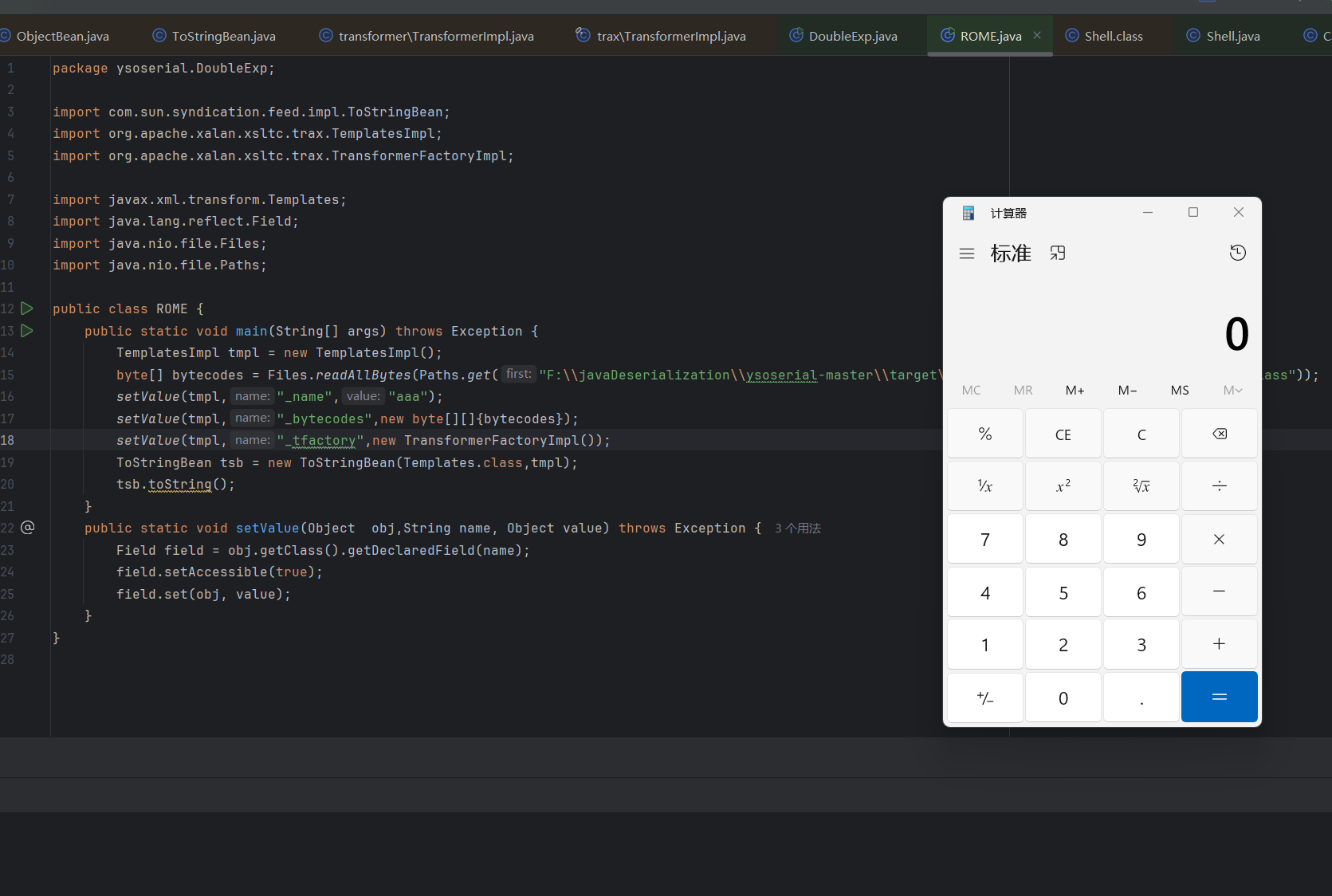This screenshot has height=896, width=1332.
Task: Click calculator display value 0
Action: tap(1236, 333)
